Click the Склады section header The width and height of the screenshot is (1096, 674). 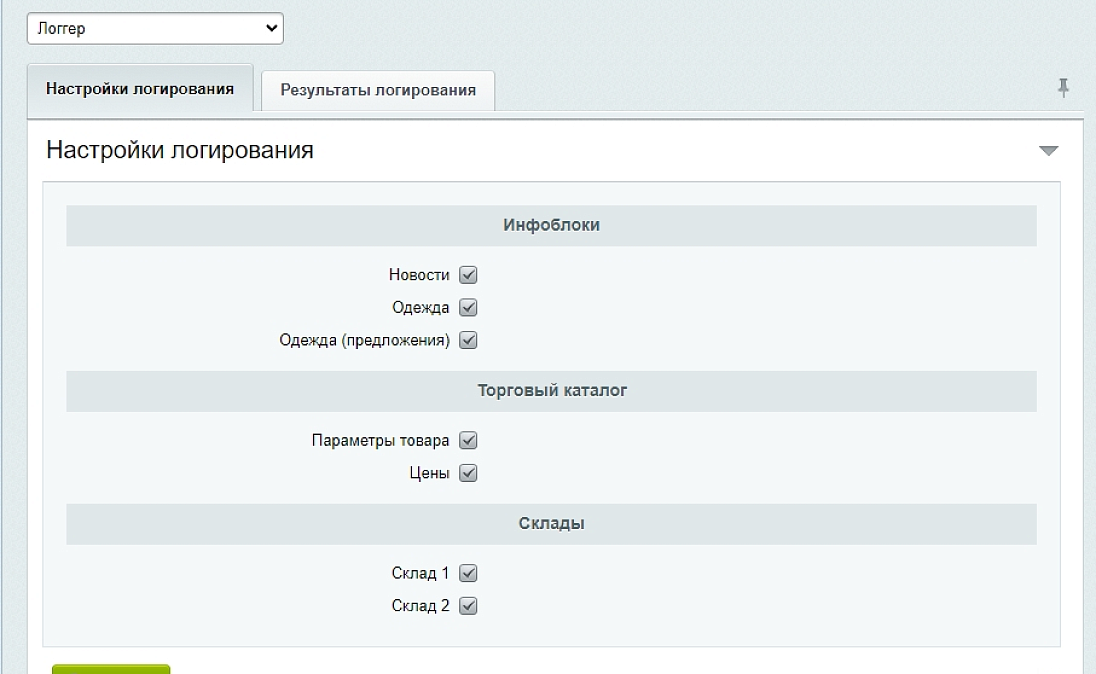[x=551, y=524]
